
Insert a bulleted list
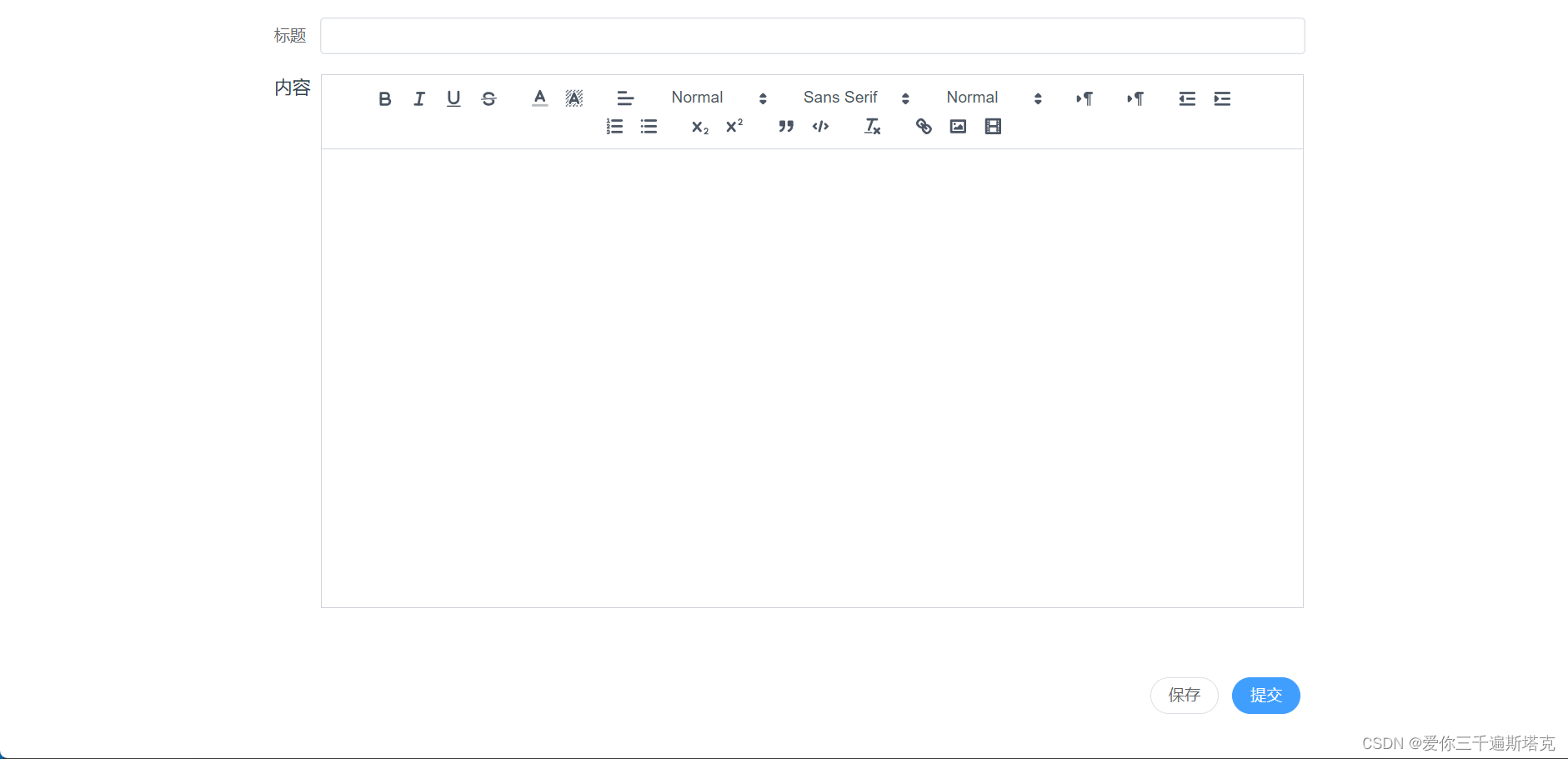click(x=649, y=127)
